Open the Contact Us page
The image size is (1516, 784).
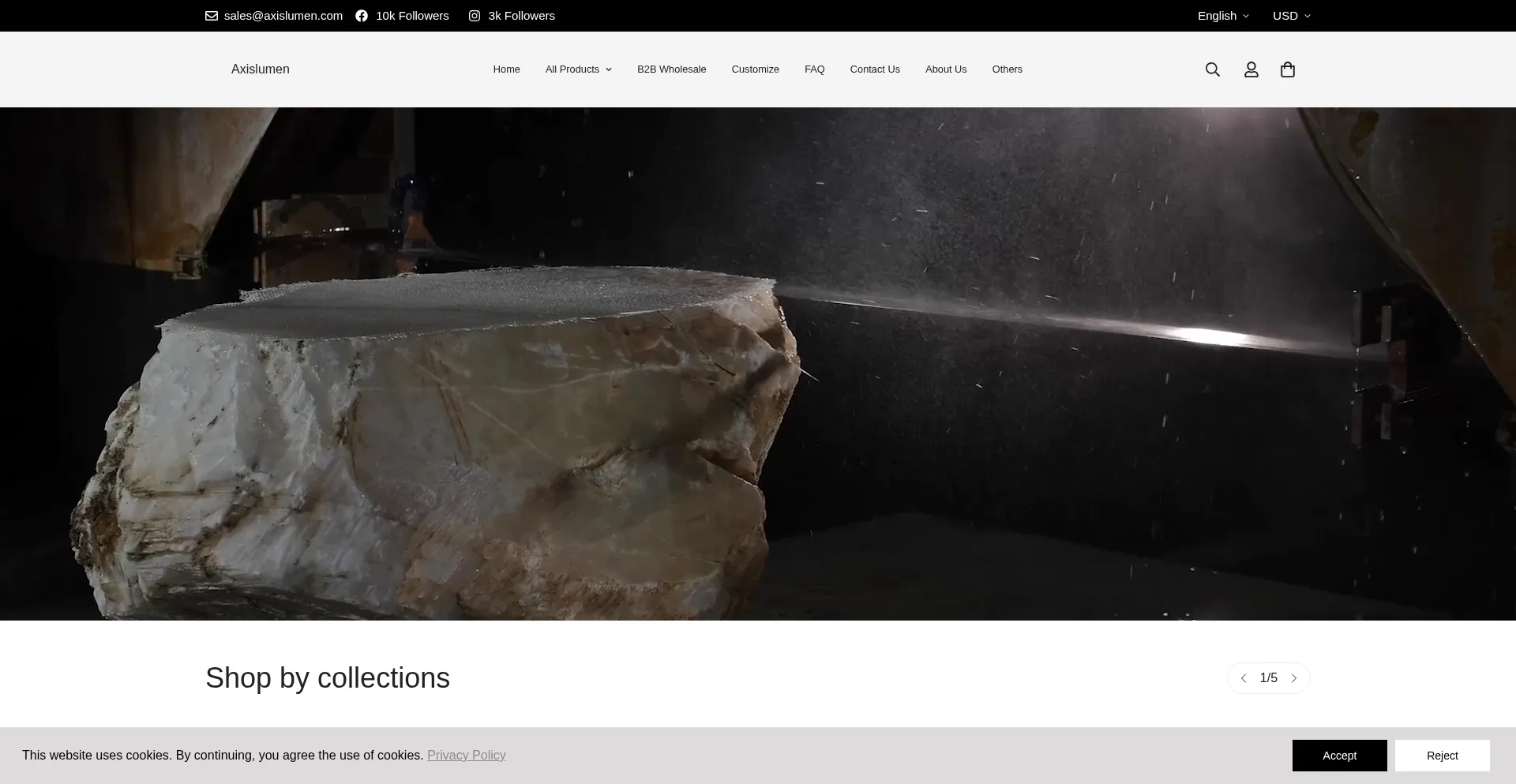coord(875,69)
